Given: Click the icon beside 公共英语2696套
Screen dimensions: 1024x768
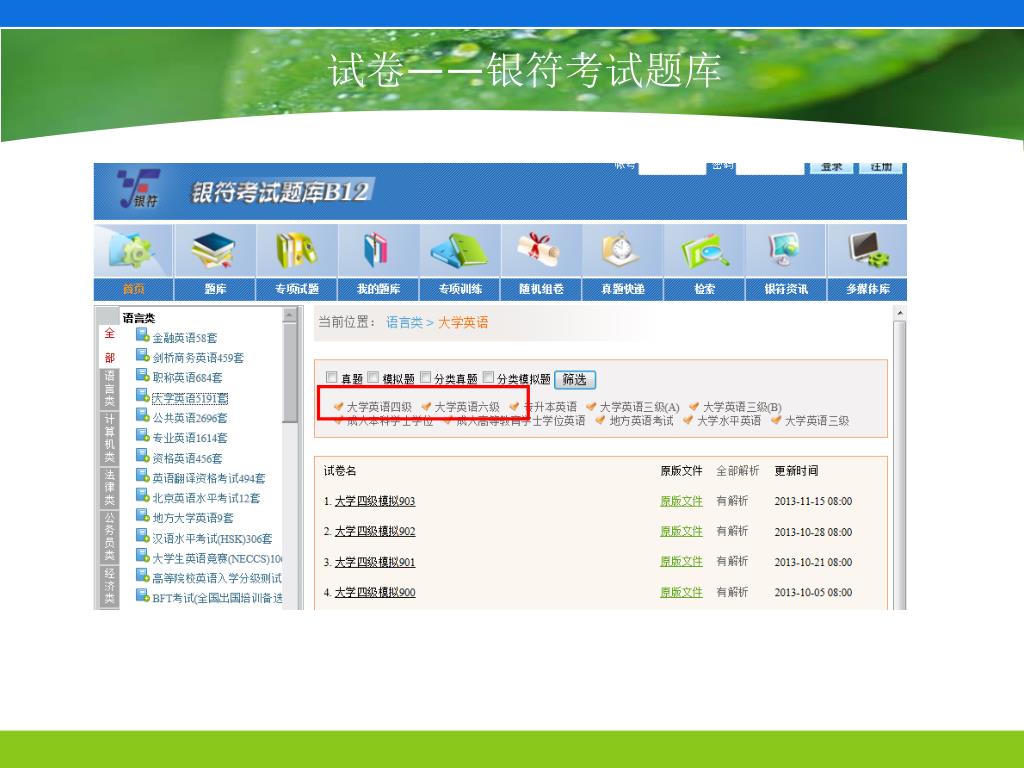Looking at the screenshot, I should pyautogui.click(x=142, y=415).
